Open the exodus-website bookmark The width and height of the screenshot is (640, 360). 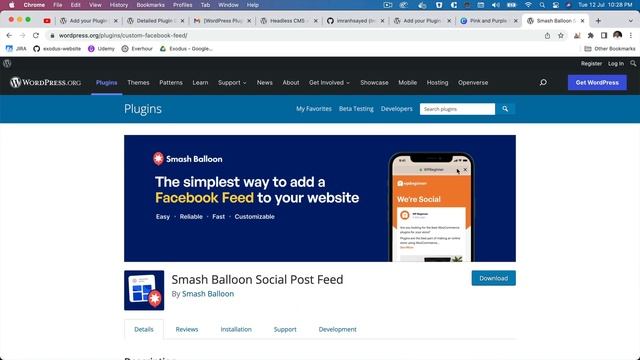57,49
